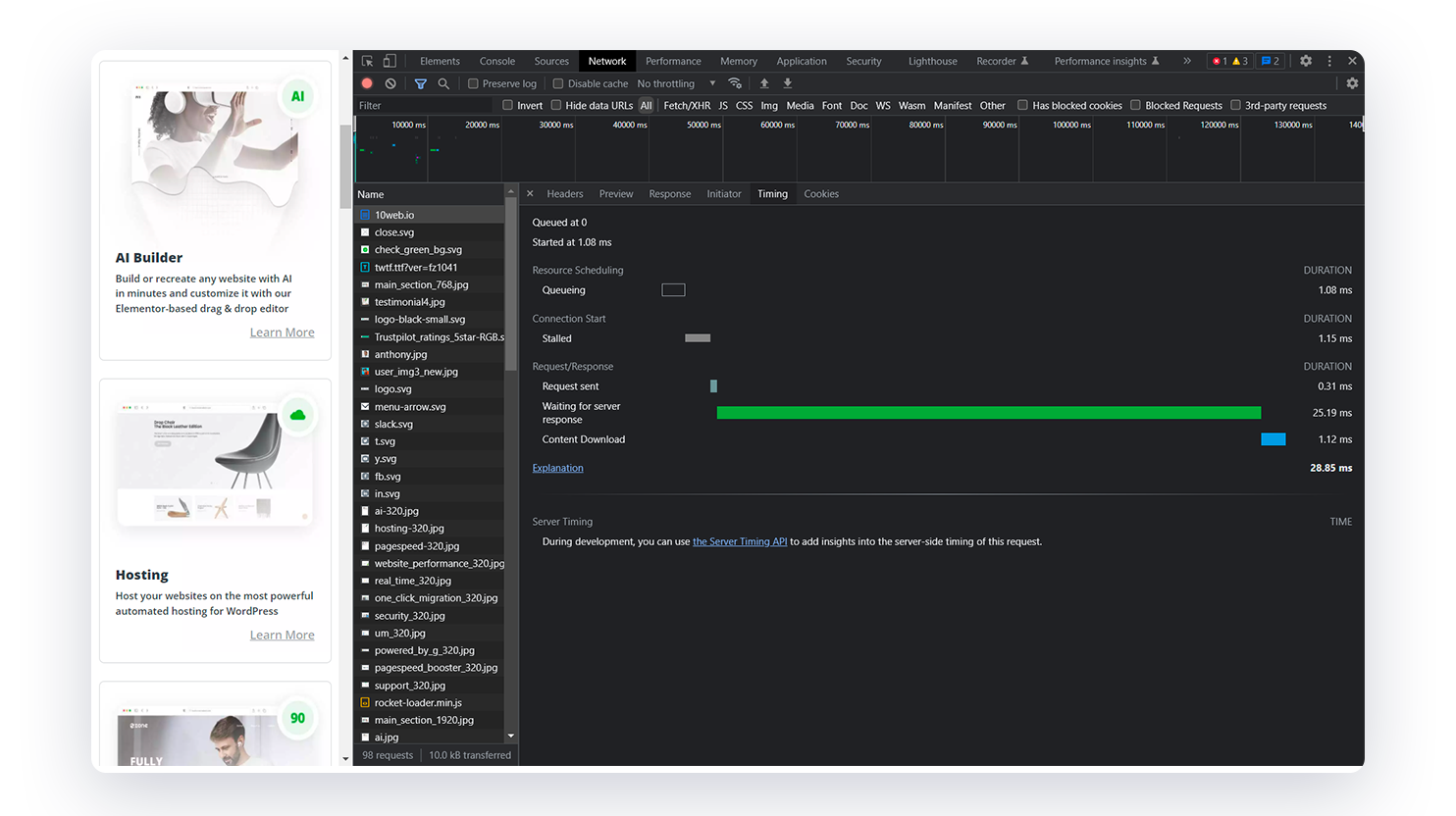Image resolution: width=1456 pixels, height=816 pixels.
Task: Open DevTools settings gear
Action: pos(1306,61)
